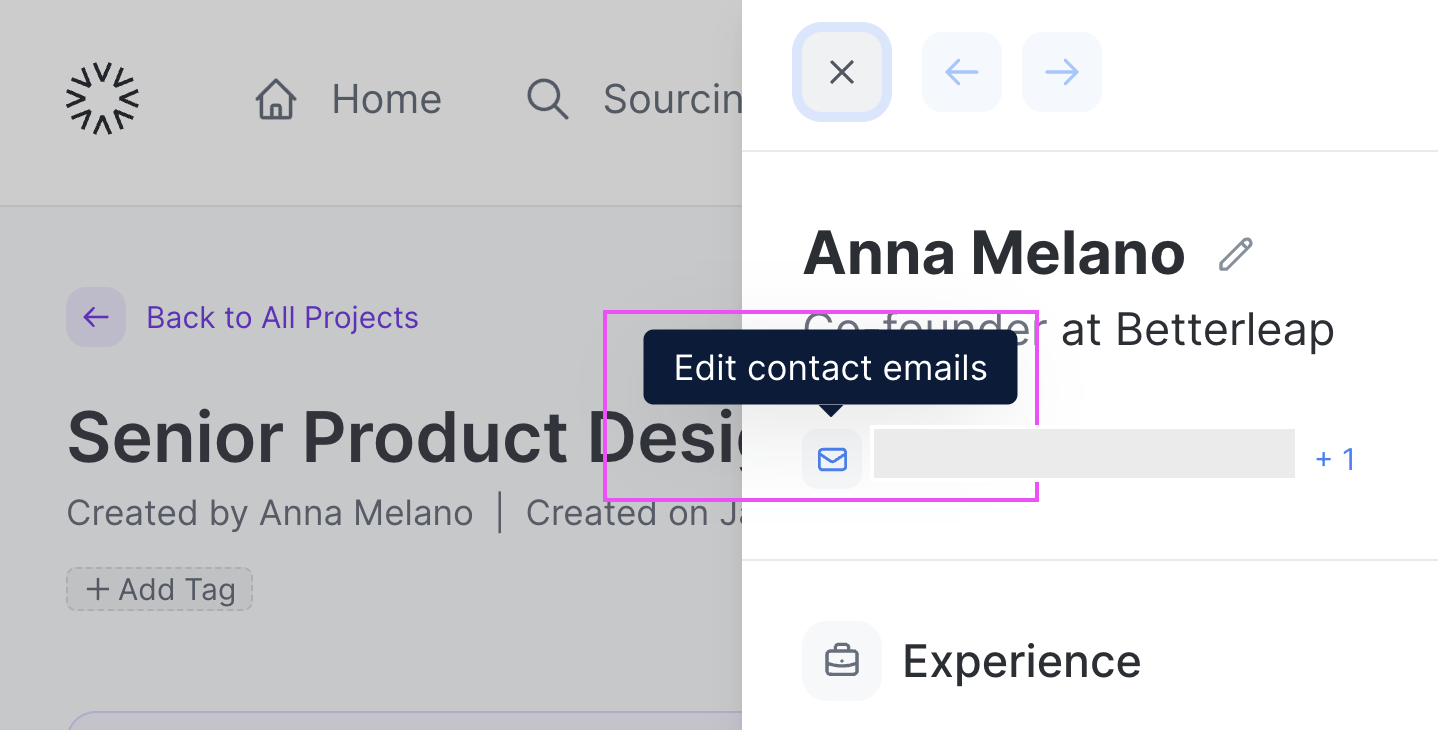
Task: Click the Experience section heading
Action: coord(1021,661)
